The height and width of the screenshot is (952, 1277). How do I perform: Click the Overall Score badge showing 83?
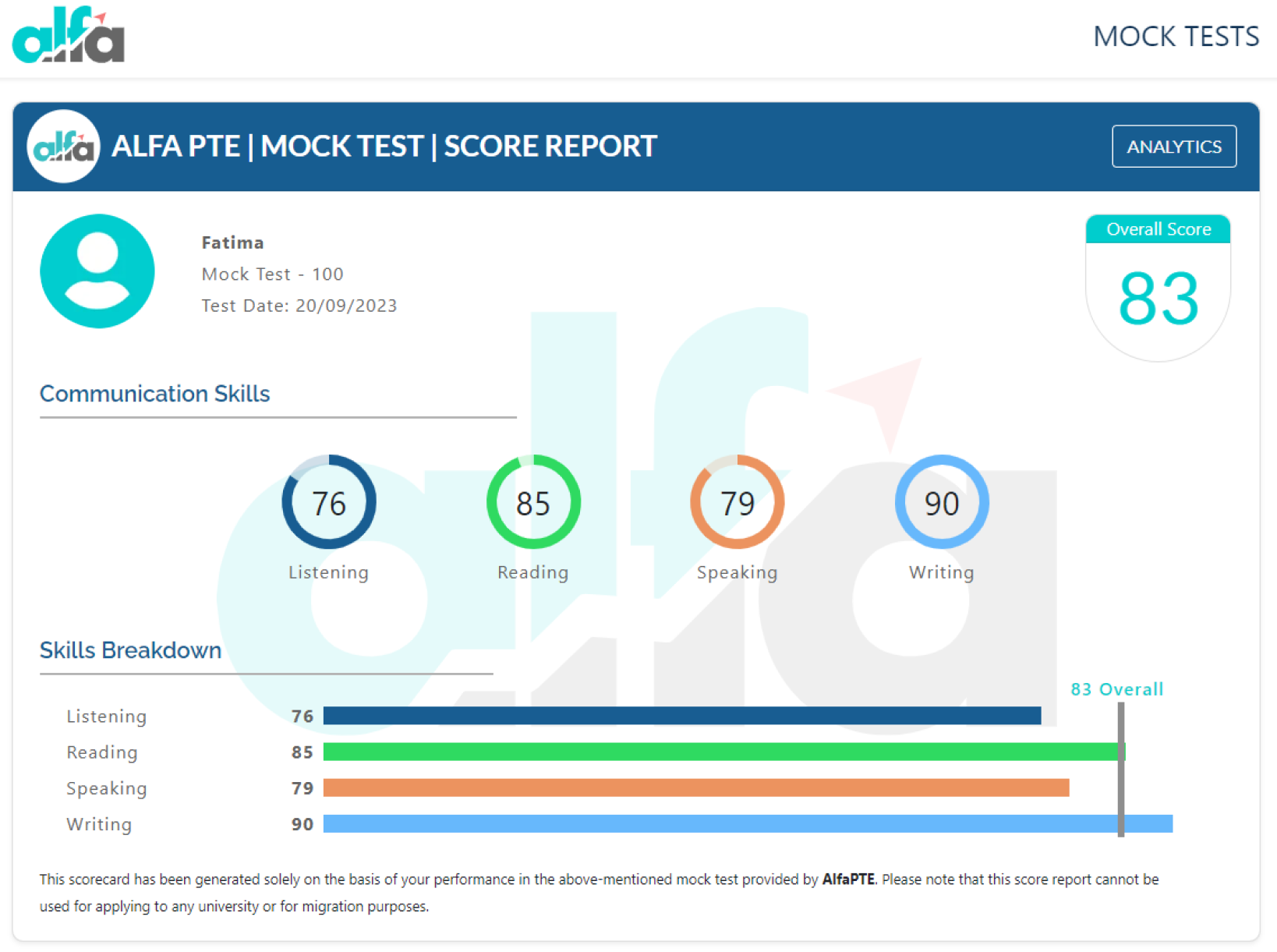tap(1158, 288)
